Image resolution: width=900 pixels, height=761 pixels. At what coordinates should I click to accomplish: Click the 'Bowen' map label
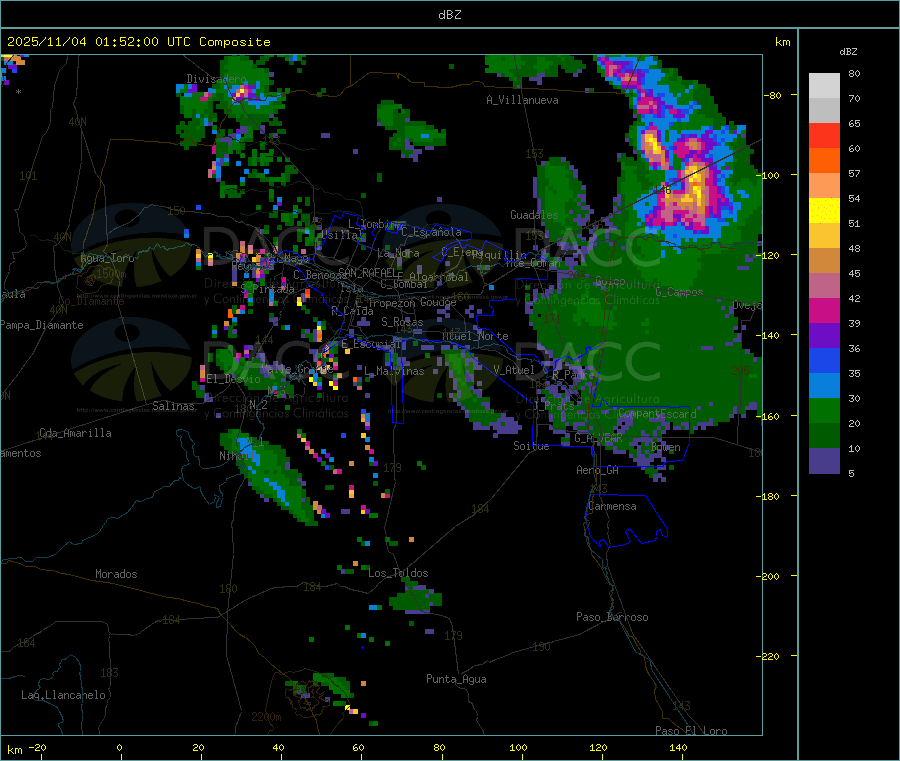pyautogui.click(x=666, y=447)
